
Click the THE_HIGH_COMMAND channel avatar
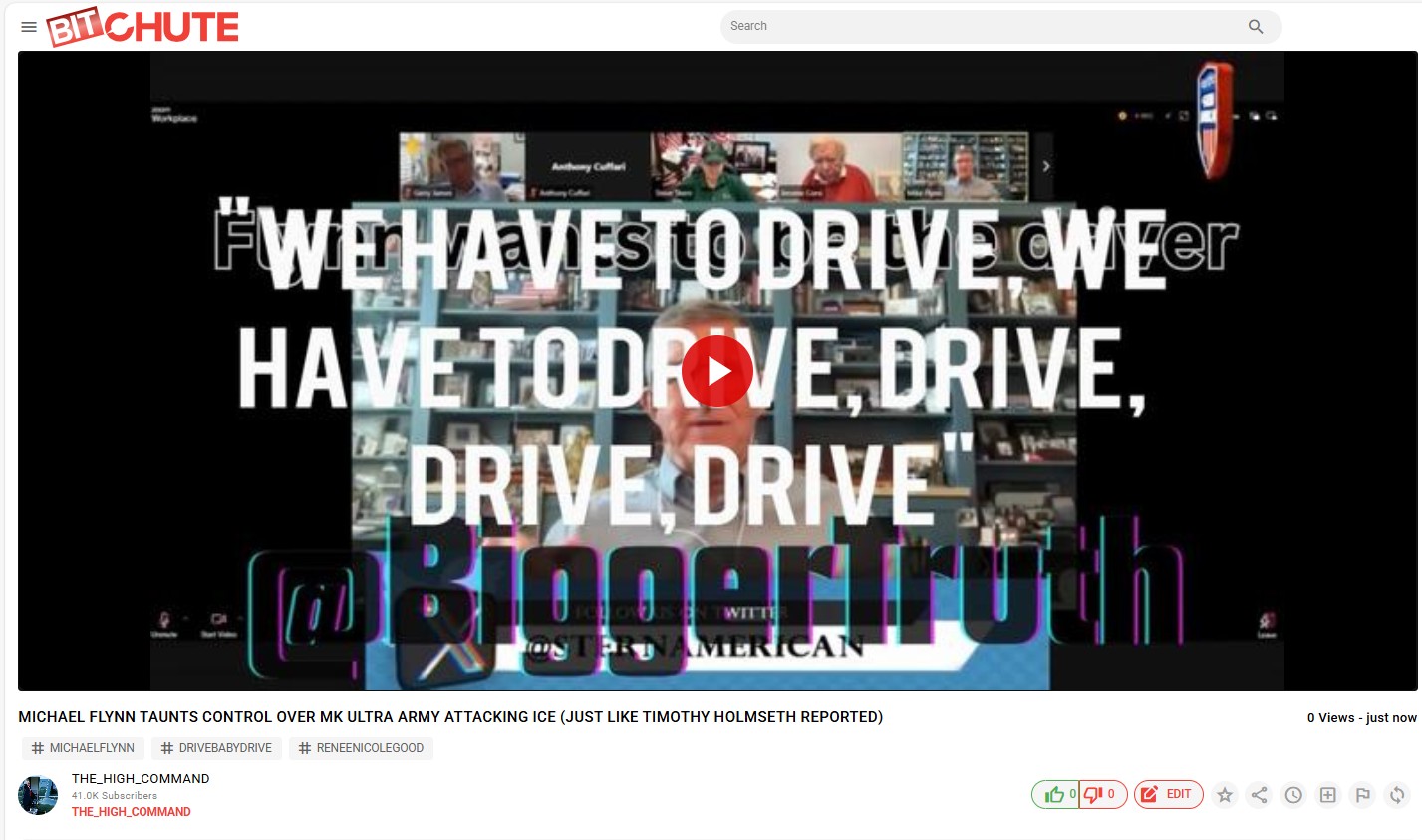(x=38, y=795)
